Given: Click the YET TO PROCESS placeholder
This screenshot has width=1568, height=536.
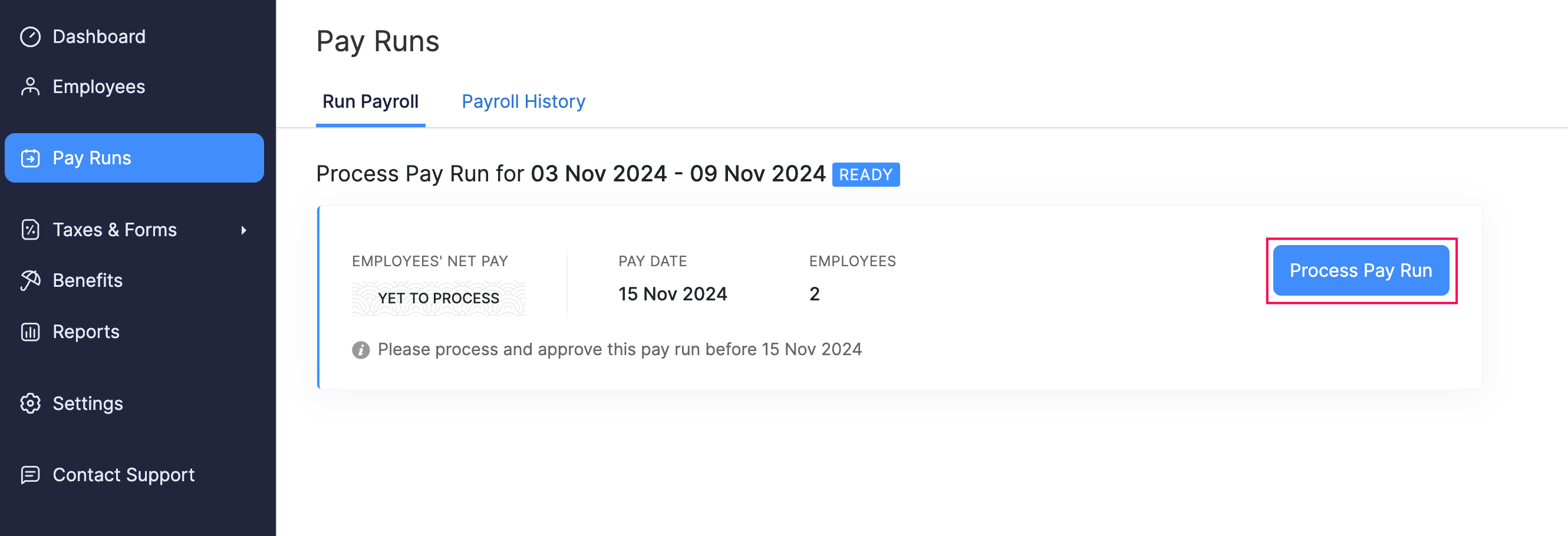Looking at the screenshot, I should pyautogui.click(x=438, y=298).
